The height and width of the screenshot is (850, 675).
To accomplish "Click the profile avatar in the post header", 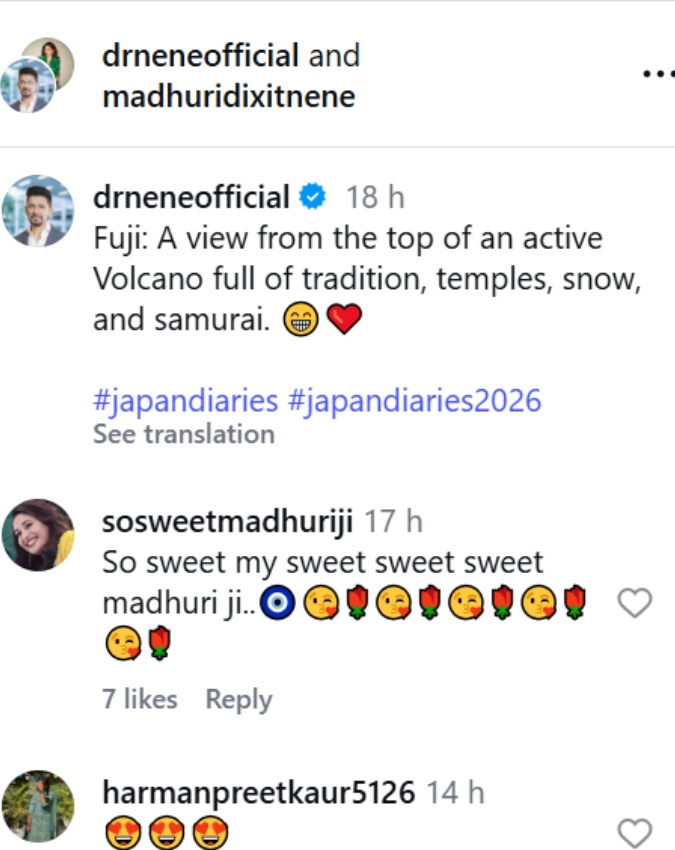I will coord(46,70).
